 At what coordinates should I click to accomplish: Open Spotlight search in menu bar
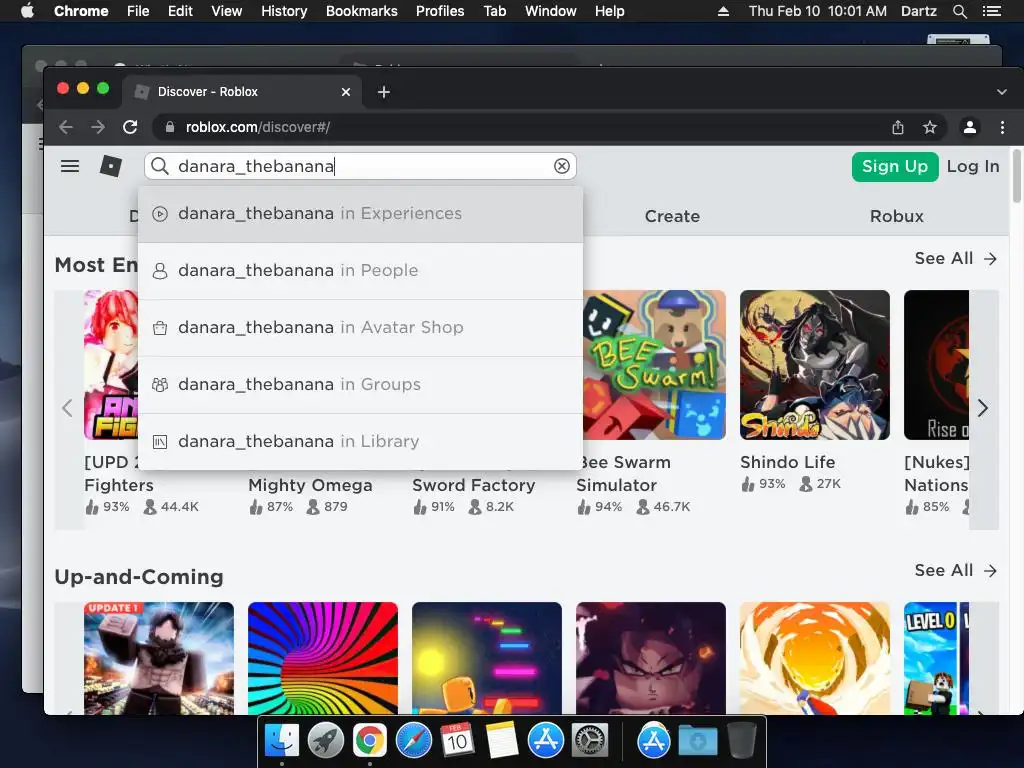pyautogui.click(x=959, y=11)
